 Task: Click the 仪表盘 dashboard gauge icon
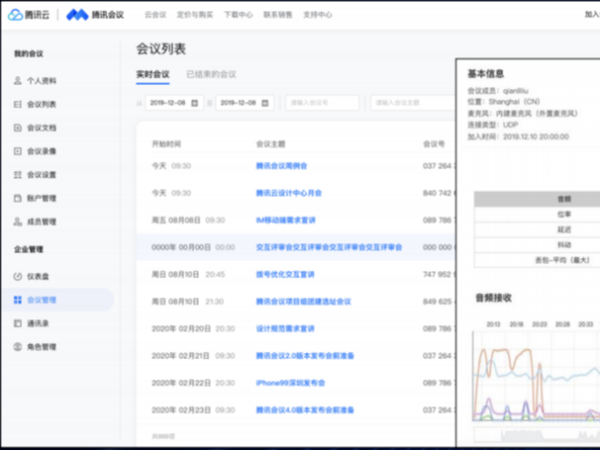[17, 275]
